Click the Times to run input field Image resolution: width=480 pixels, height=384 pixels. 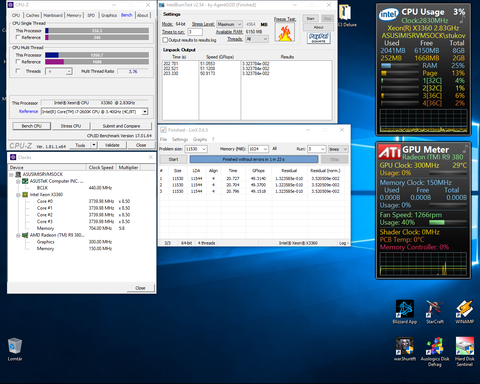click(x=195, y=32)
